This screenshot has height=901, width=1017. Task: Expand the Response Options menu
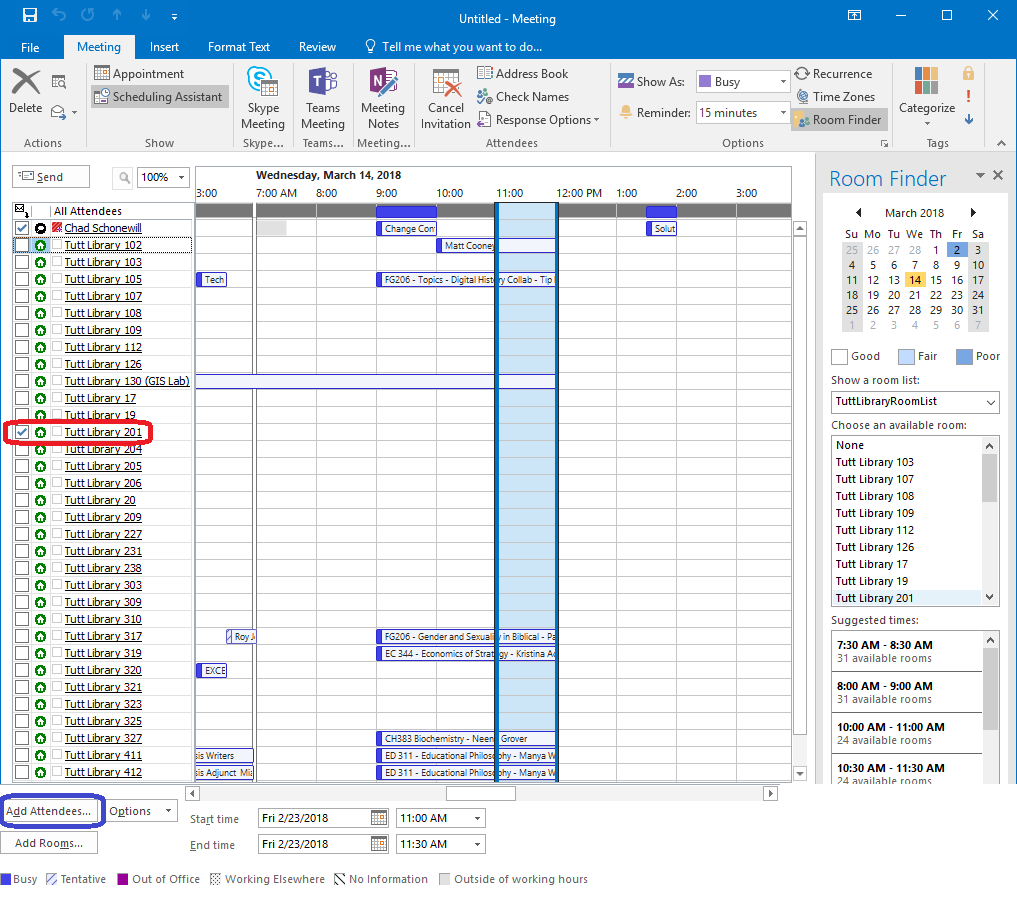(x=538, y=120)
